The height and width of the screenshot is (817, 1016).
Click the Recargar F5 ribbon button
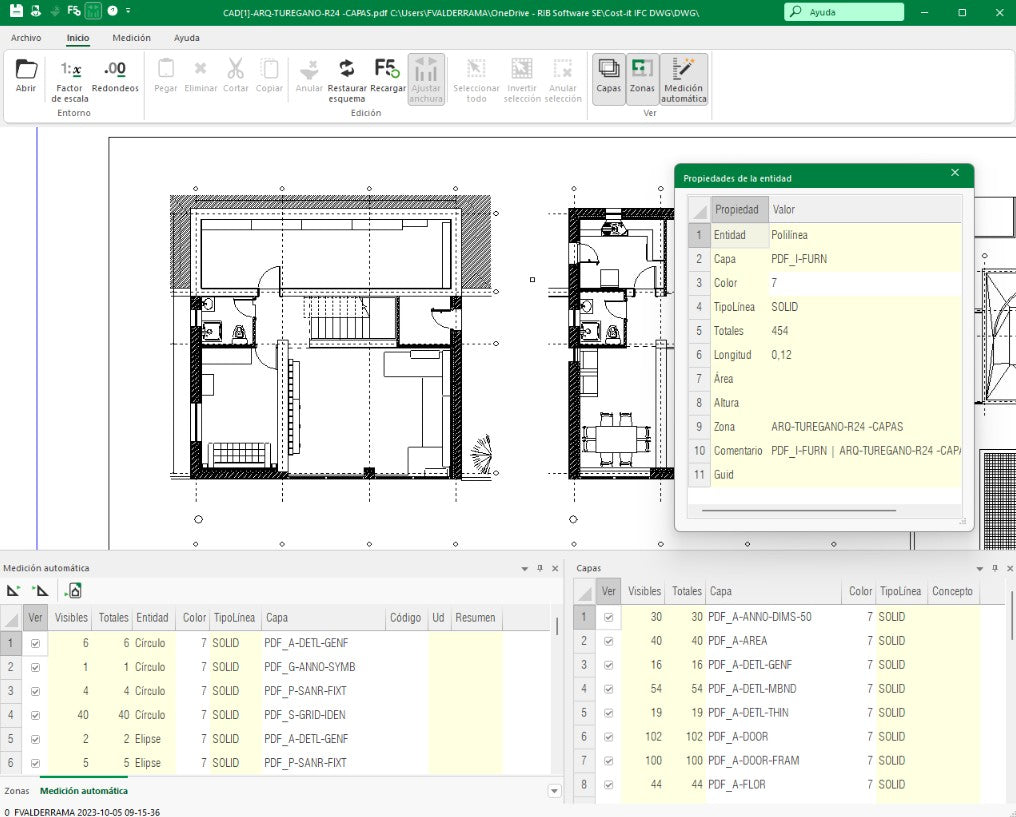click(387, 75)
